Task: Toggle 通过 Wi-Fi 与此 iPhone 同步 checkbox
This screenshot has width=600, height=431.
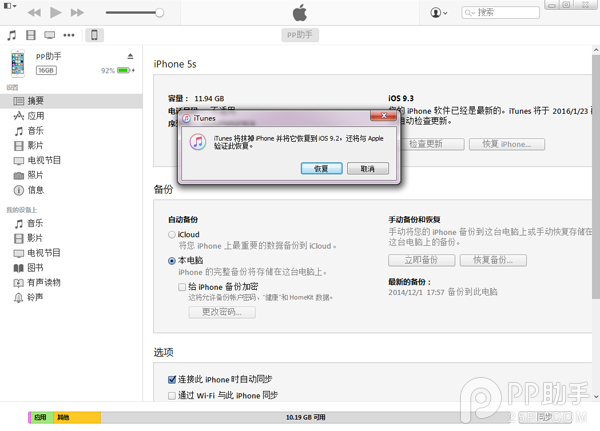Action: pos(172,395)
